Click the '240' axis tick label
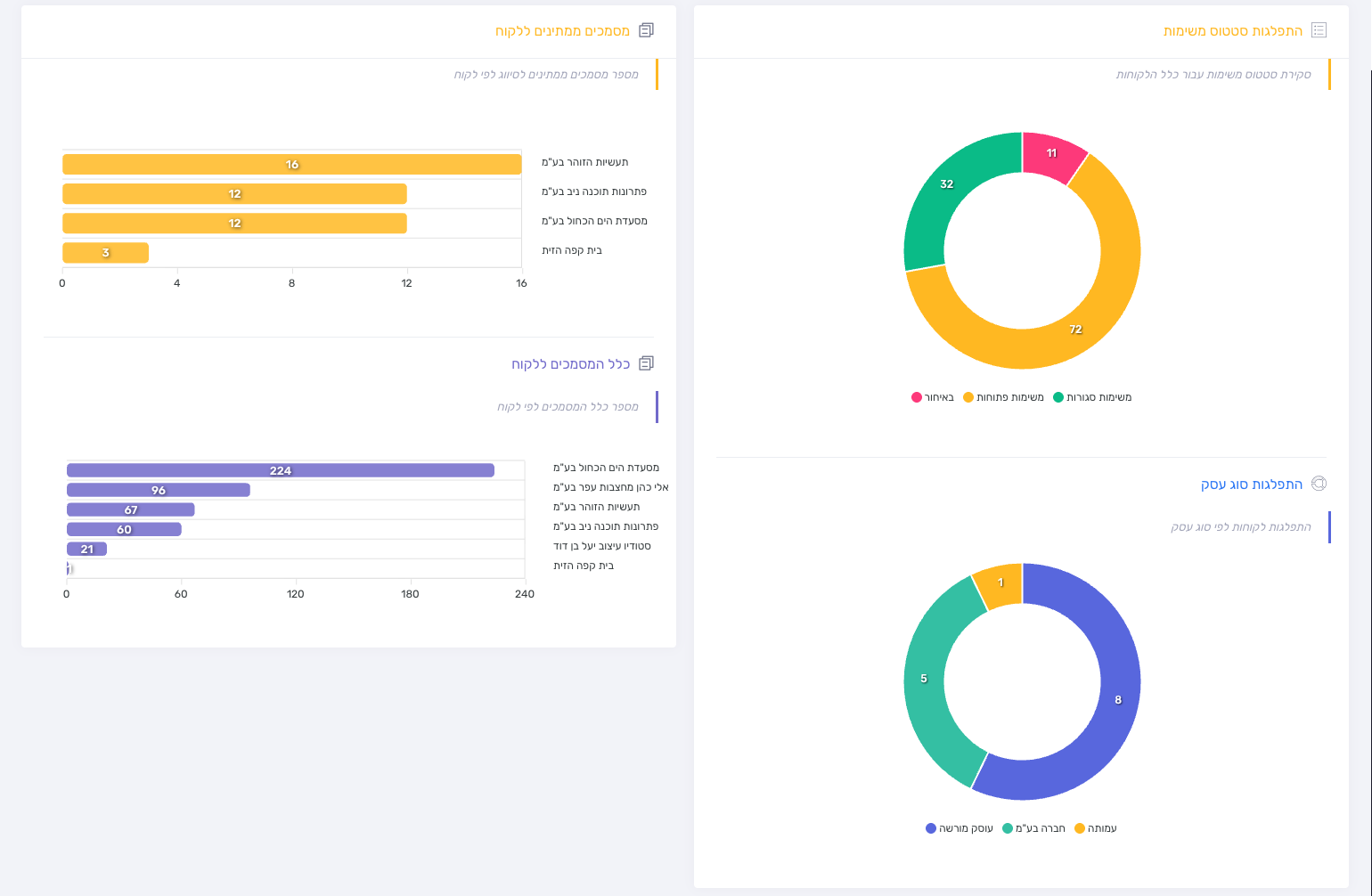Viewport: 1372px width, 896px height. click(525, 594)
